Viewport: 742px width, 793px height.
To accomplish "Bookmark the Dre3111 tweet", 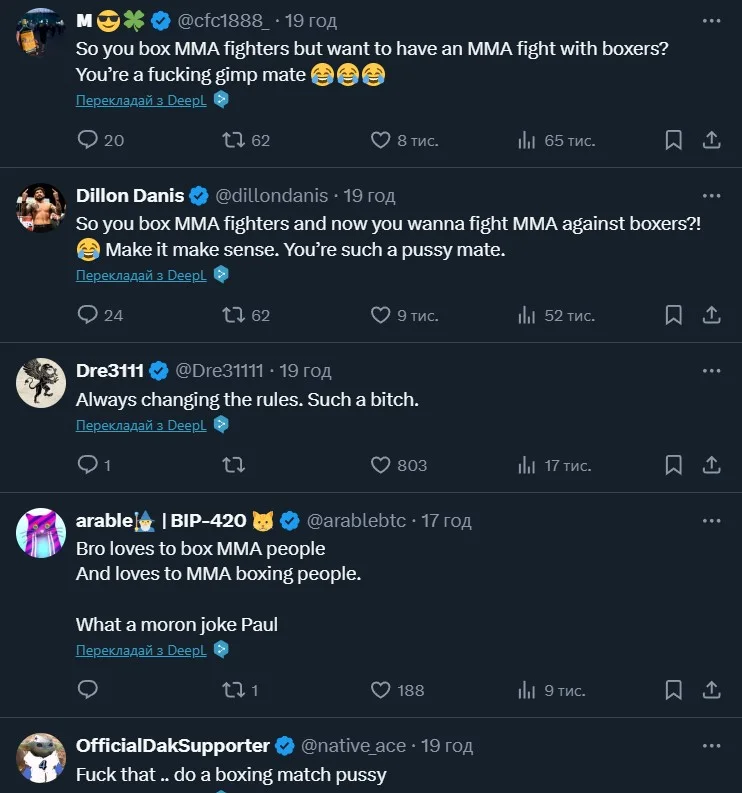I will point(674,465).
